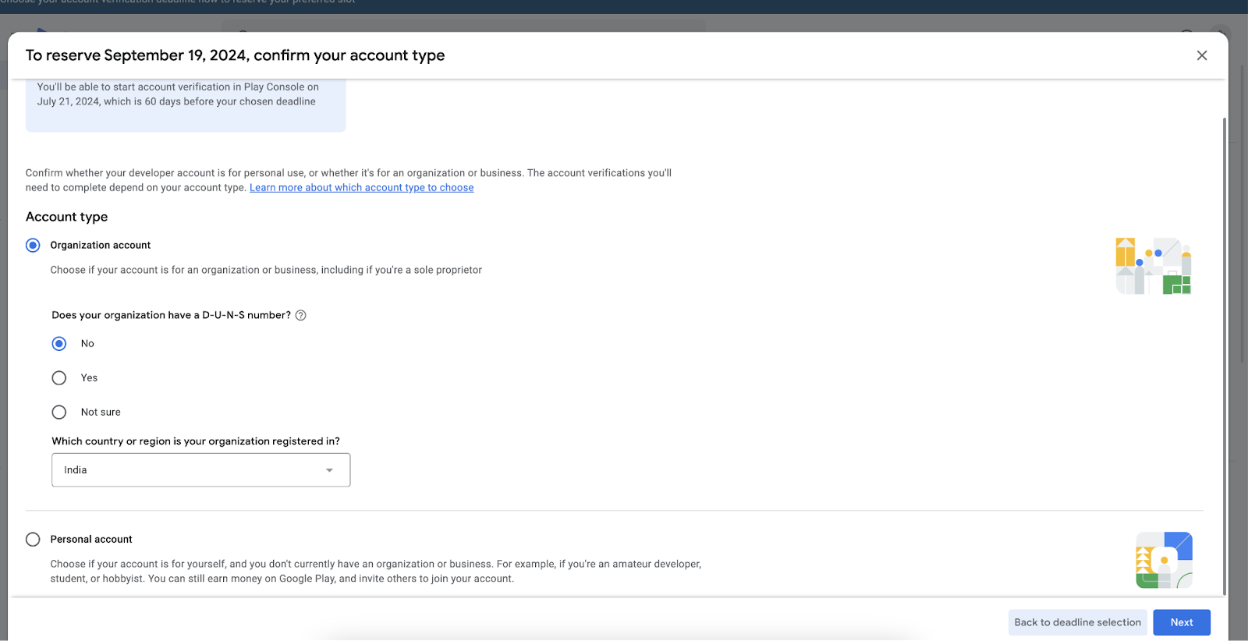Close the confirm account type dialog
Image resolution: width=1250 pixels, height=642 pixels.
coord(1201,56)
